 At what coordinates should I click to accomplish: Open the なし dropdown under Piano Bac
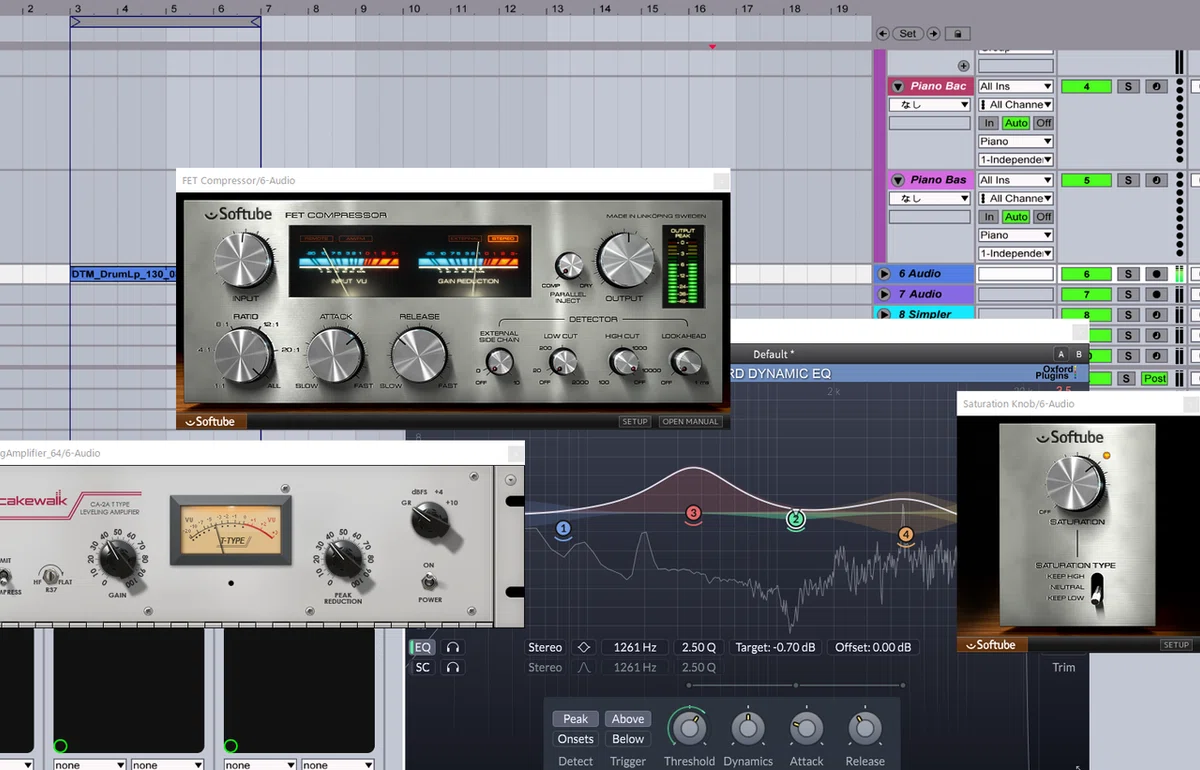(x=929, y=105)
